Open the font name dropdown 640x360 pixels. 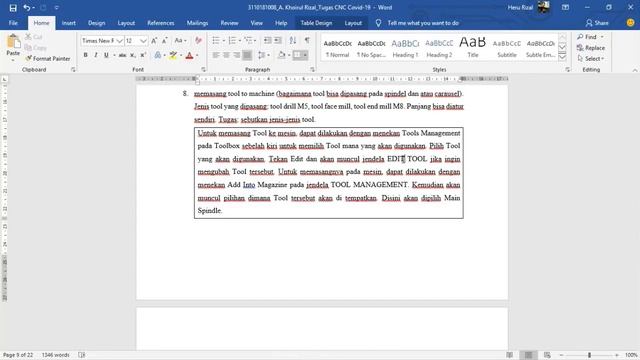(119, 41)
